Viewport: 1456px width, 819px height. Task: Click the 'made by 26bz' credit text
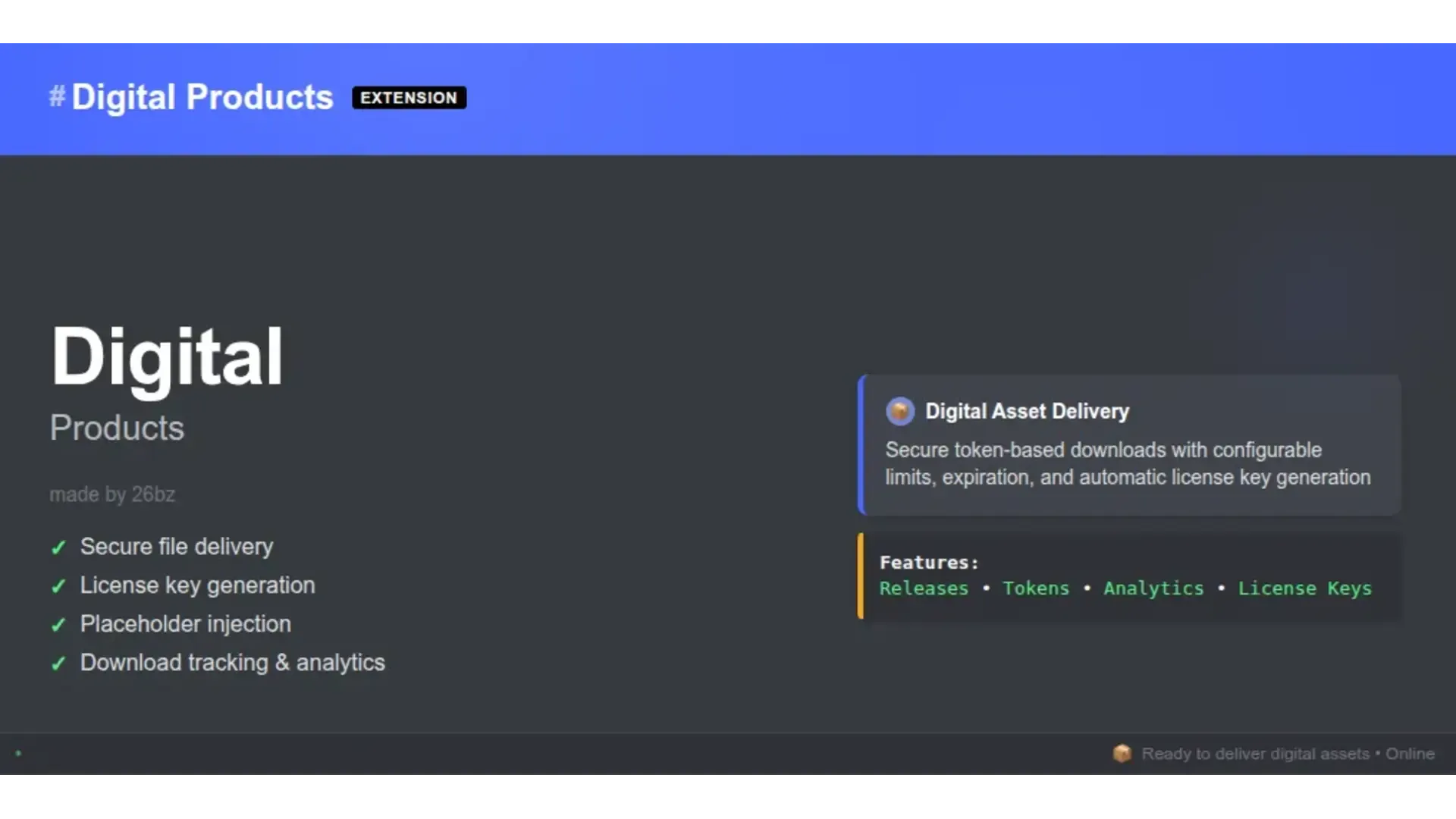pyautogui.click(x=112, y=494)
